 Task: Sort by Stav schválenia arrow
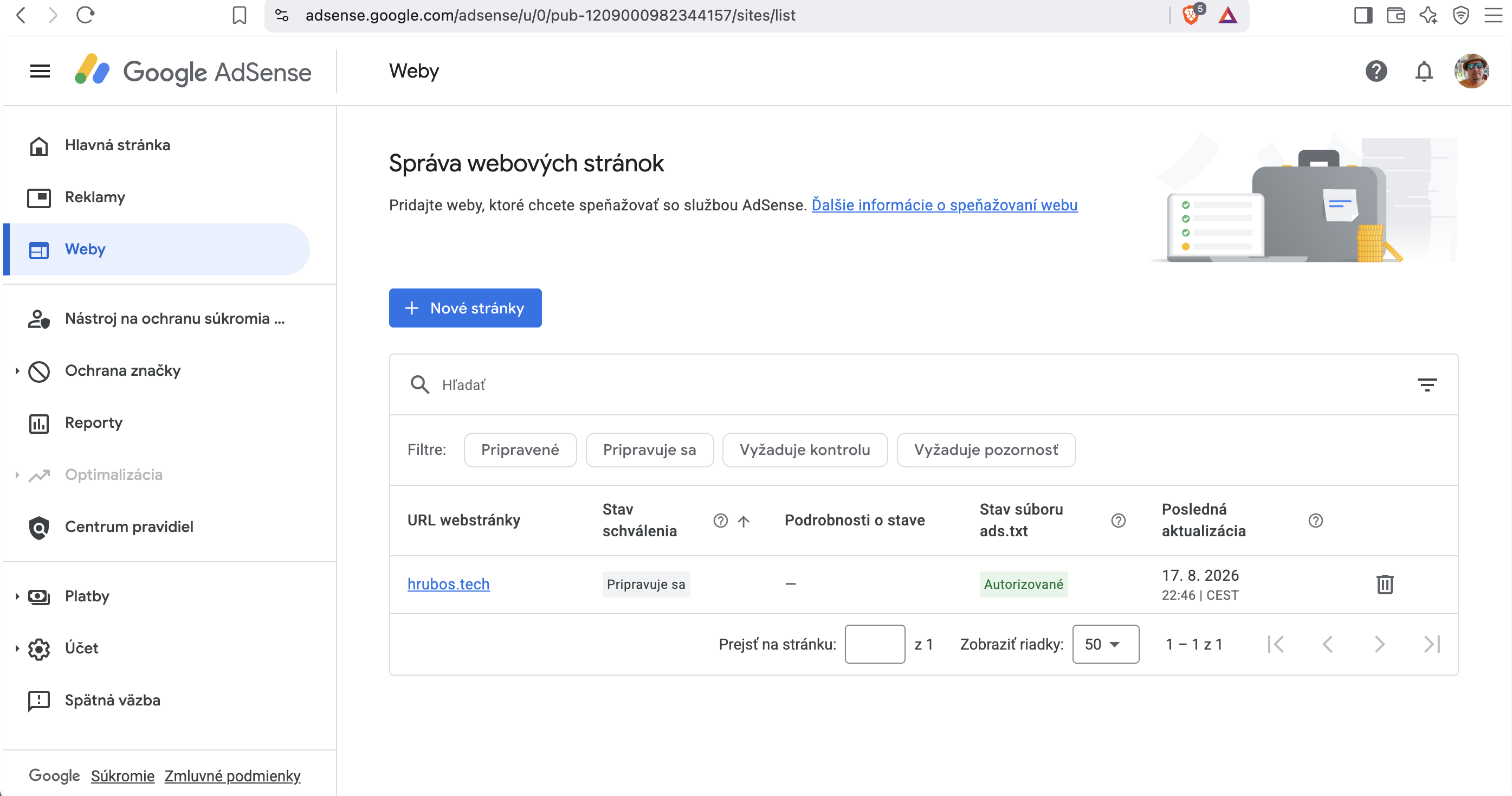pyautogui.click(x=743, y=521)
